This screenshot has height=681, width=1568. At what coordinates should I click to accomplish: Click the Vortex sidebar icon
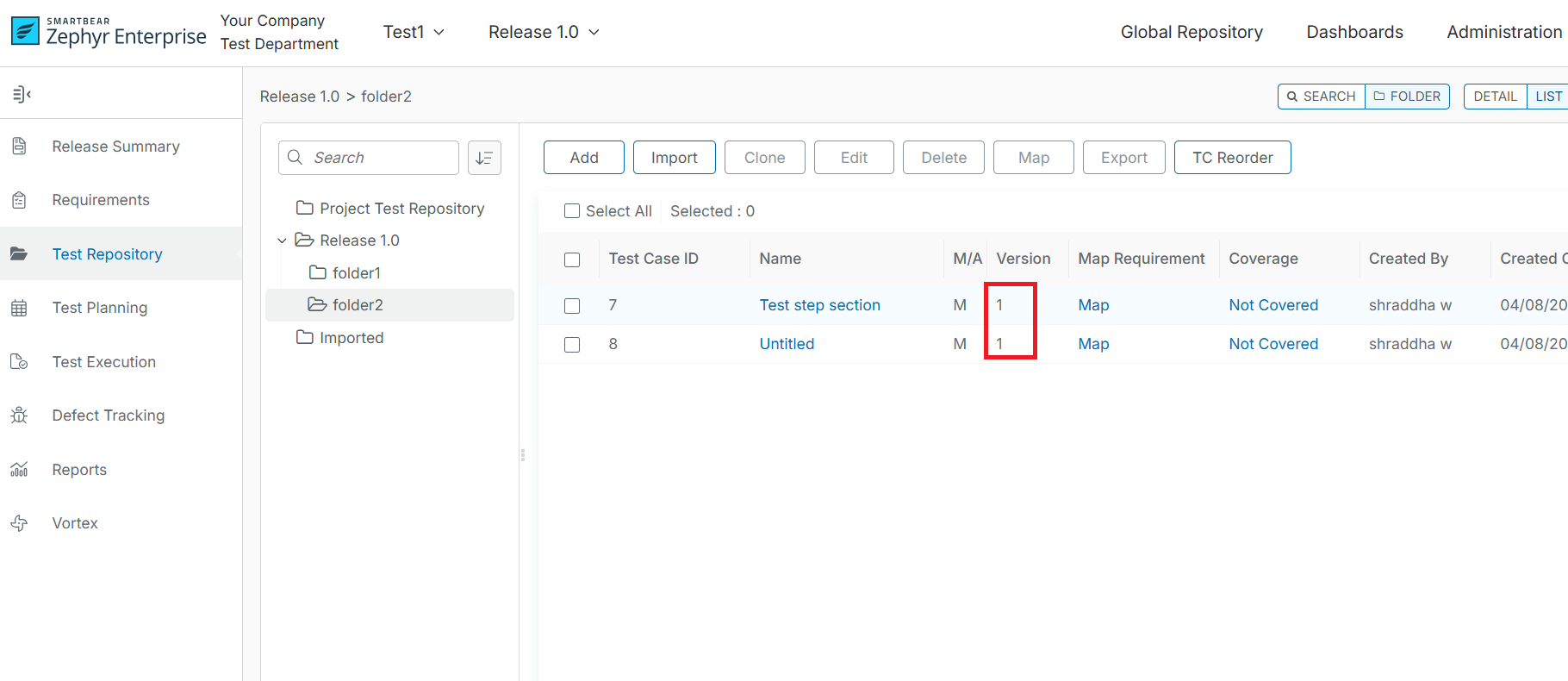click(19, 523)
